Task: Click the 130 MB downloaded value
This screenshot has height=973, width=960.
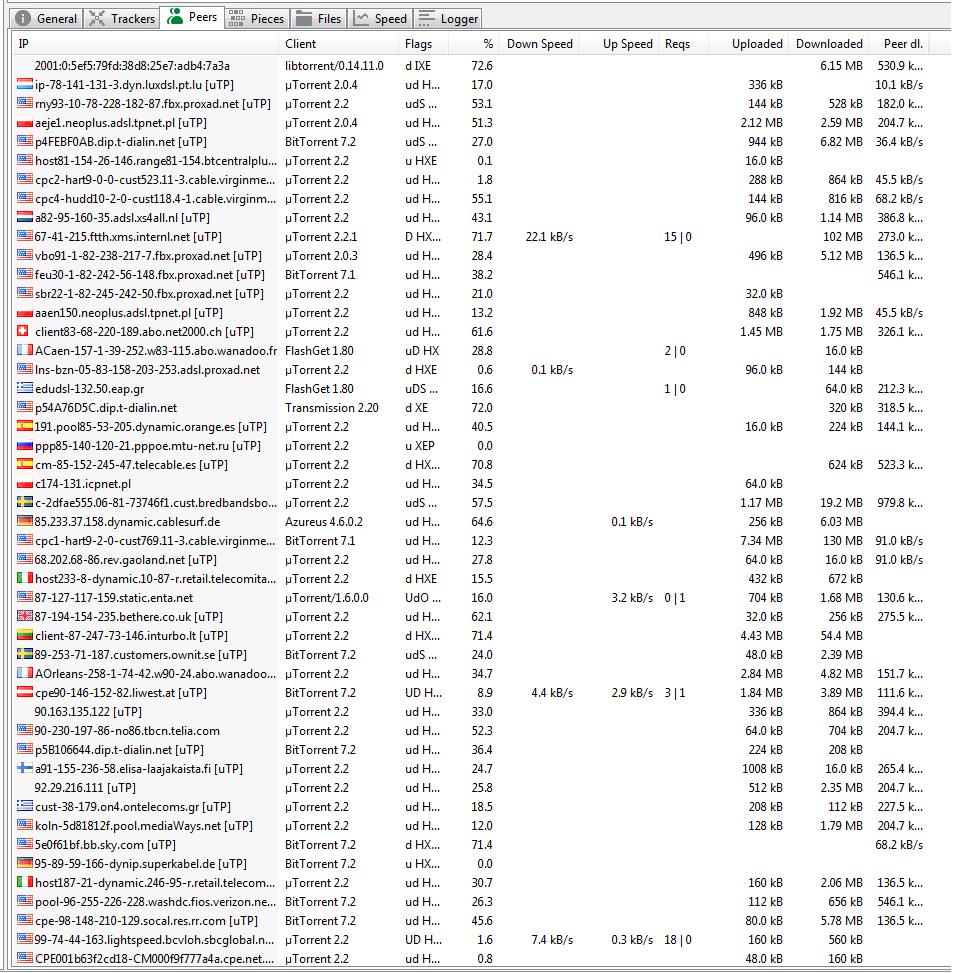Action: tap(843, 540)
